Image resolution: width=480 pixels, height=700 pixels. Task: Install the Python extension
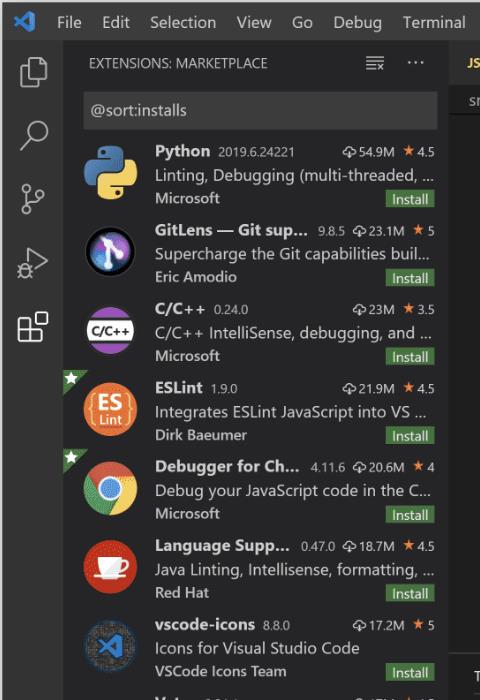[410, 199]
